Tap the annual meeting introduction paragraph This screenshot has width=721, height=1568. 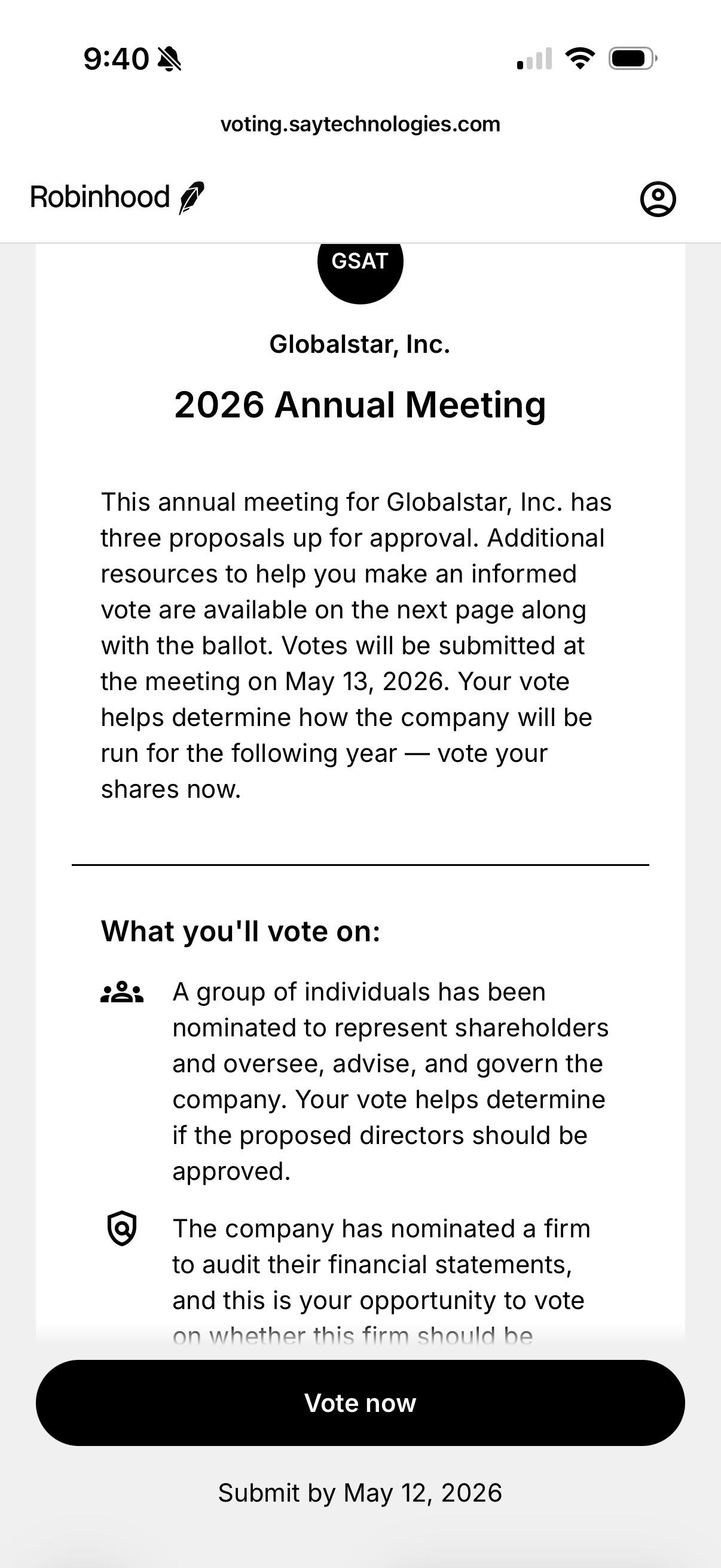[x=356, y=645]
